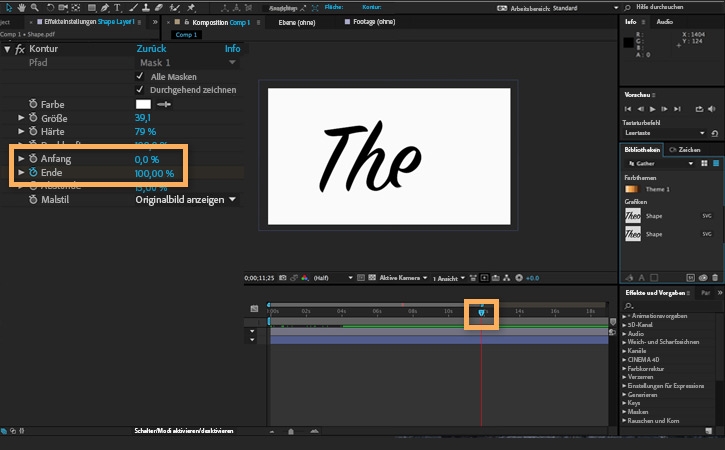The width and height of the screenshot is (725, 450).
Task: Click the reset icon beside Leertaste
Action: (714, 133)
